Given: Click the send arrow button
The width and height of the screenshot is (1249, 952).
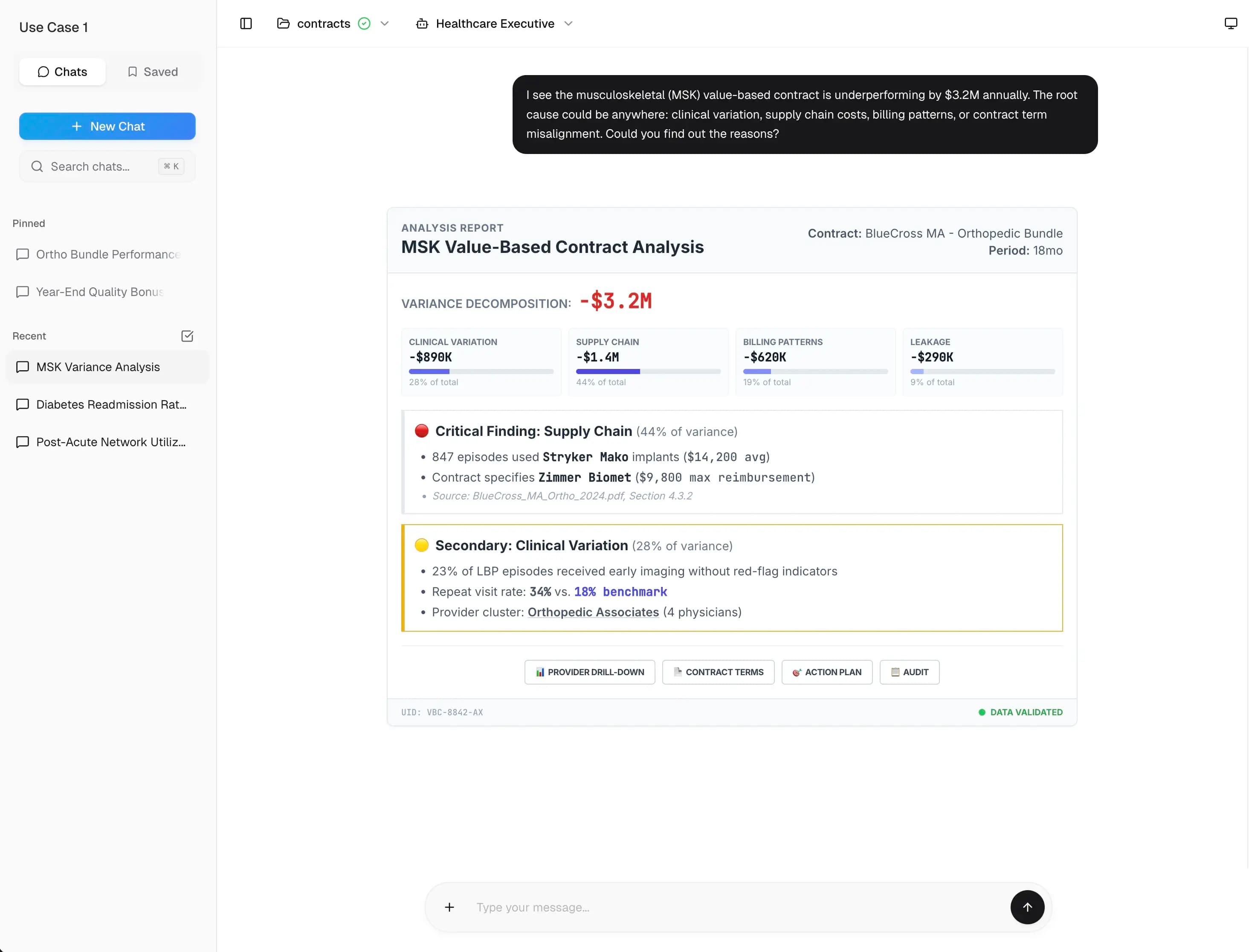Looking at the screenshot, I should (1027, 907).
